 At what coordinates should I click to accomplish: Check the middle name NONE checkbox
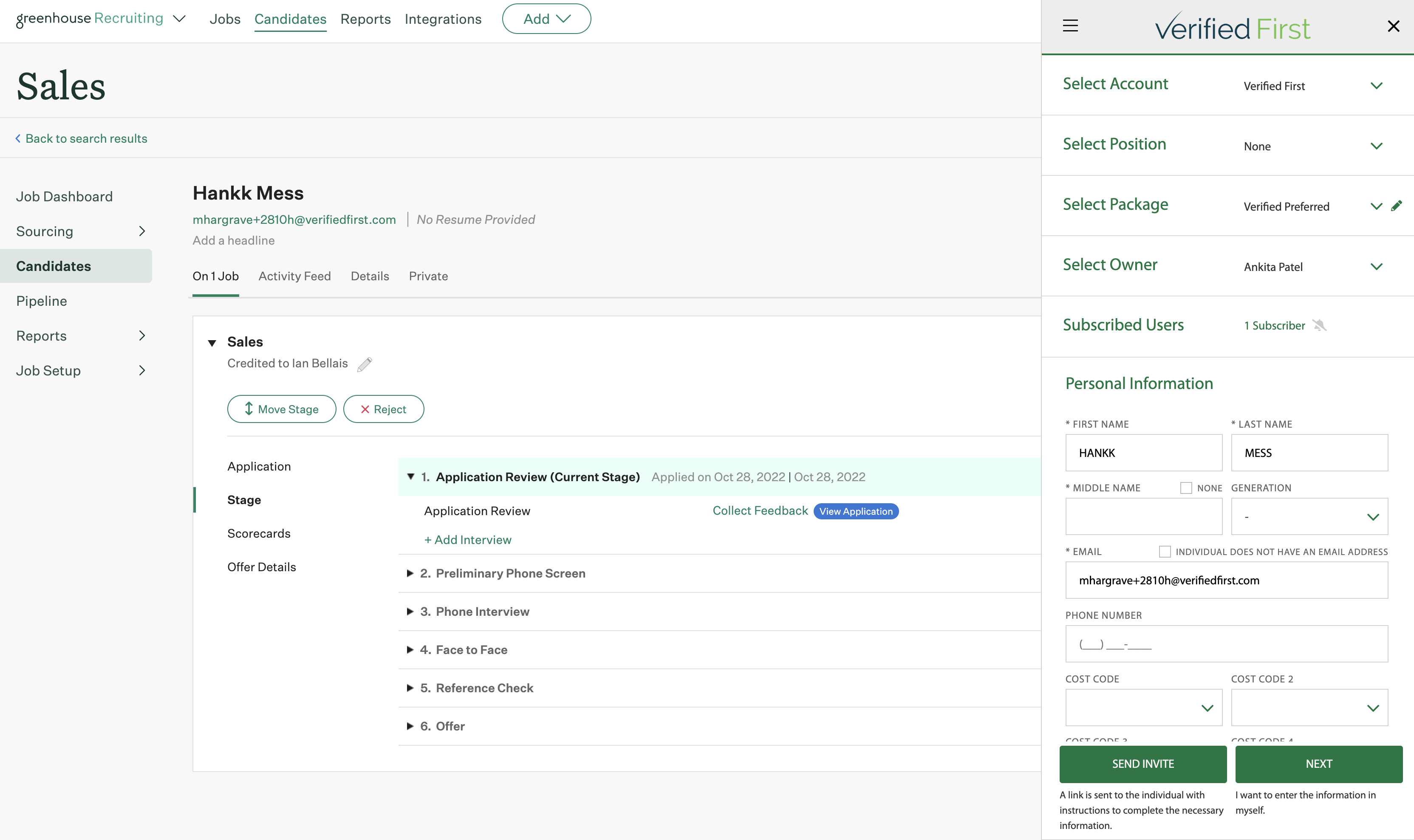1186,488
